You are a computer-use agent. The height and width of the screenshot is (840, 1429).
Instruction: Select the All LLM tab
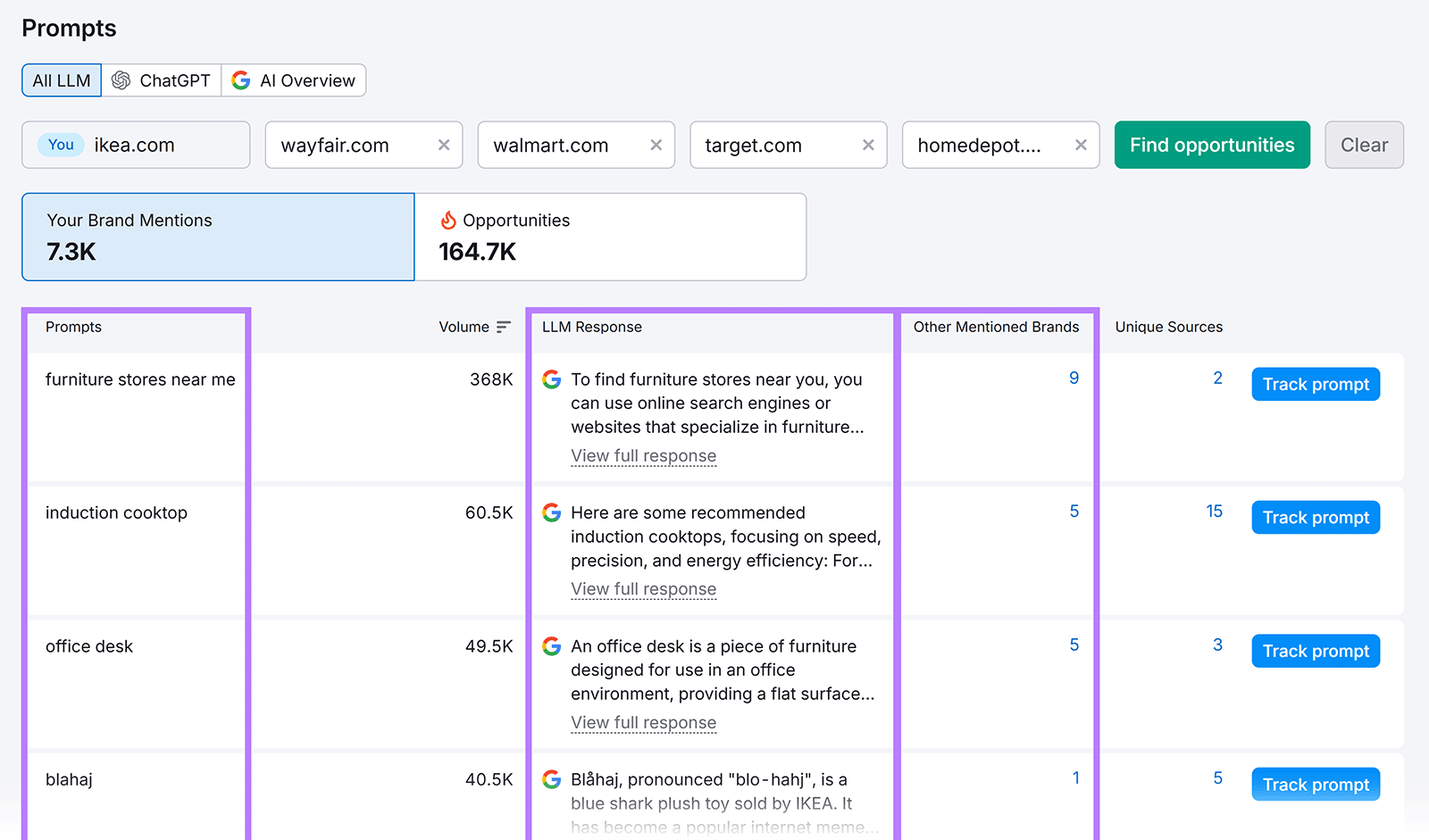tap(62, 80)
